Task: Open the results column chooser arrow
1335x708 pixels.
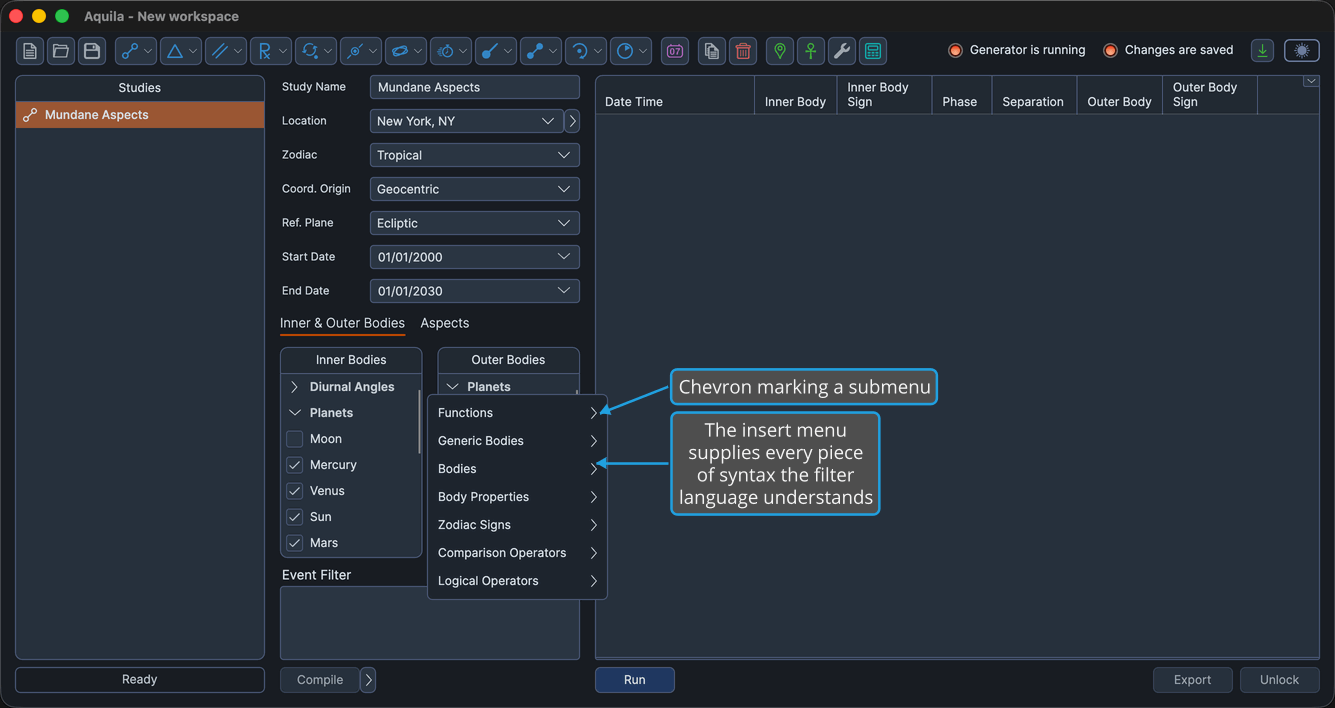Action: [x=1310, y=82]
